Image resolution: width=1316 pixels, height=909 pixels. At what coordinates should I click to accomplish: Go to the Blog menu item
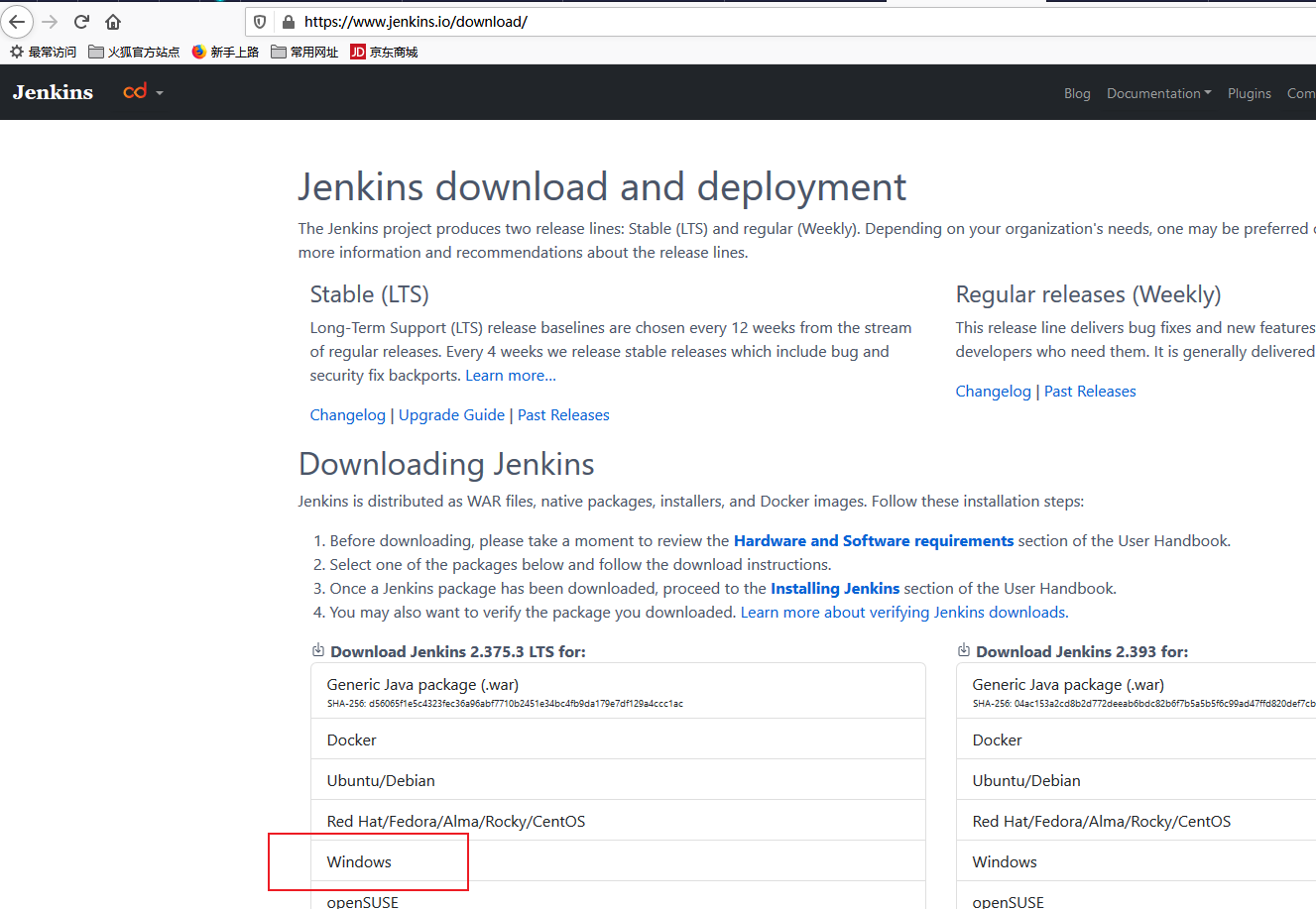pyautogui.click(x=1077, y=93)
